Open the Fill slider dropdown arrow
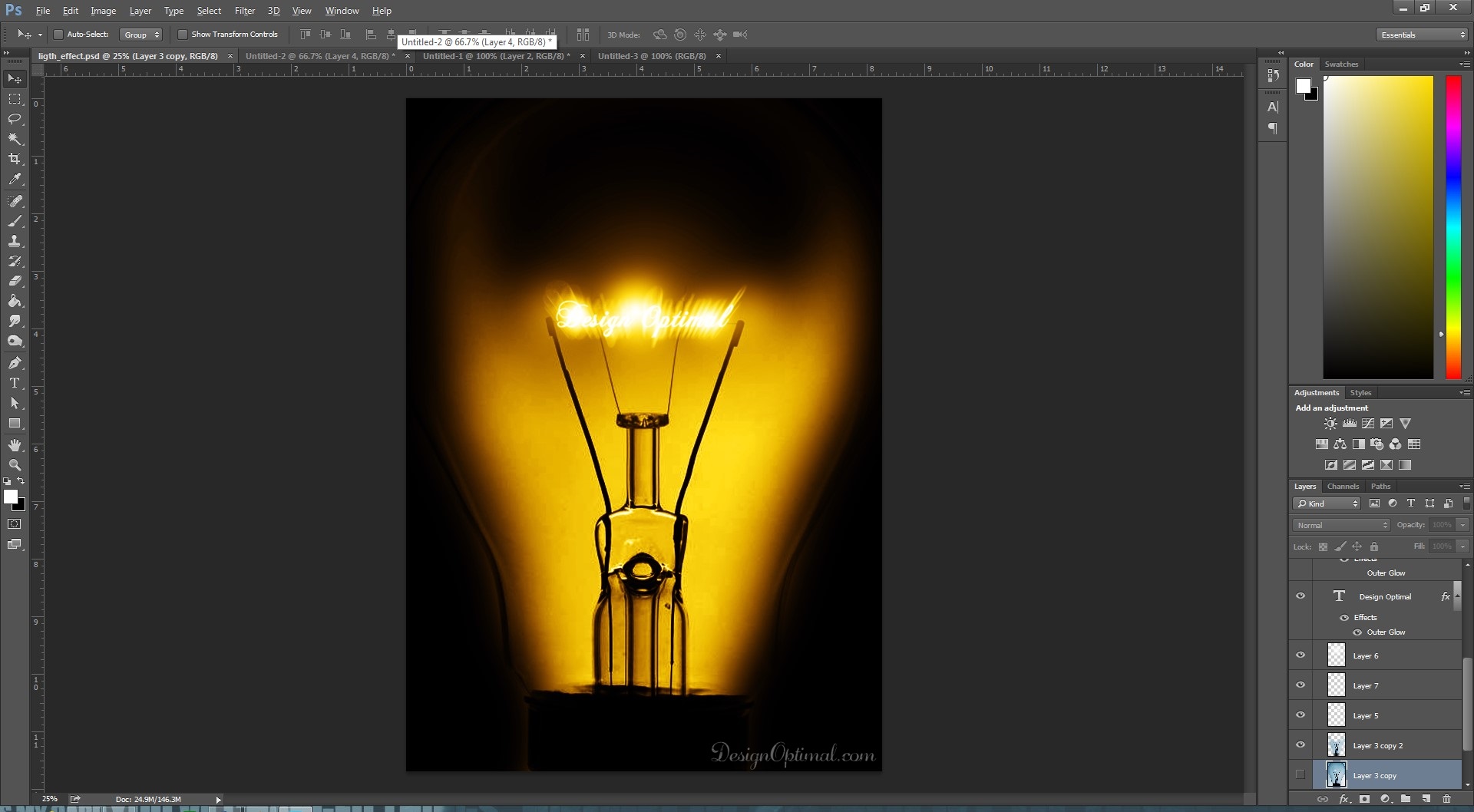 [x=1462, y=546]
